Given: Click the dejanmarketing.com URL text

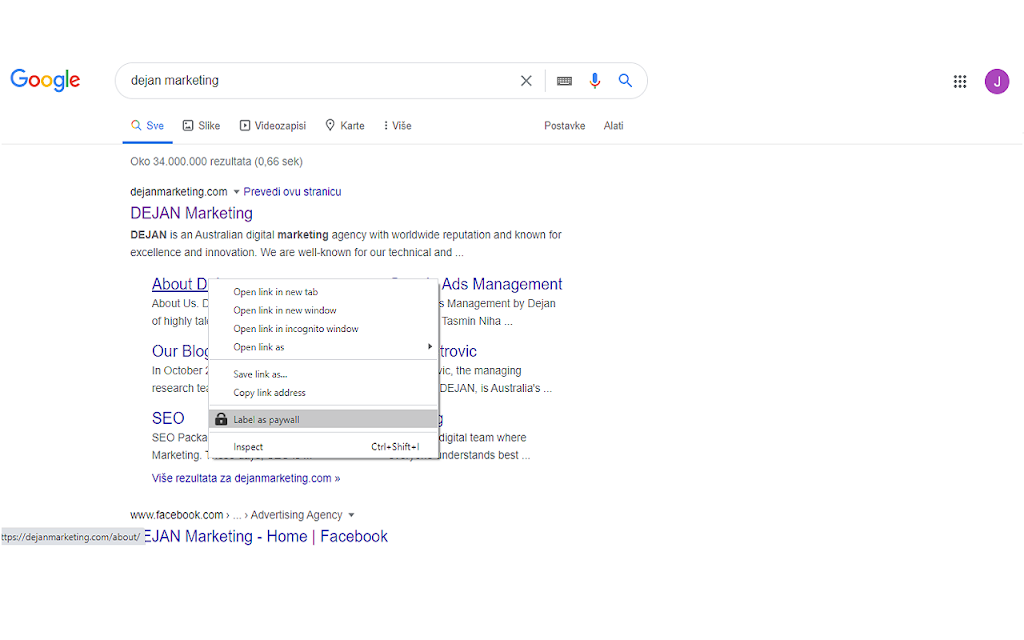Looking at the screenshot, I should [178, 191].
